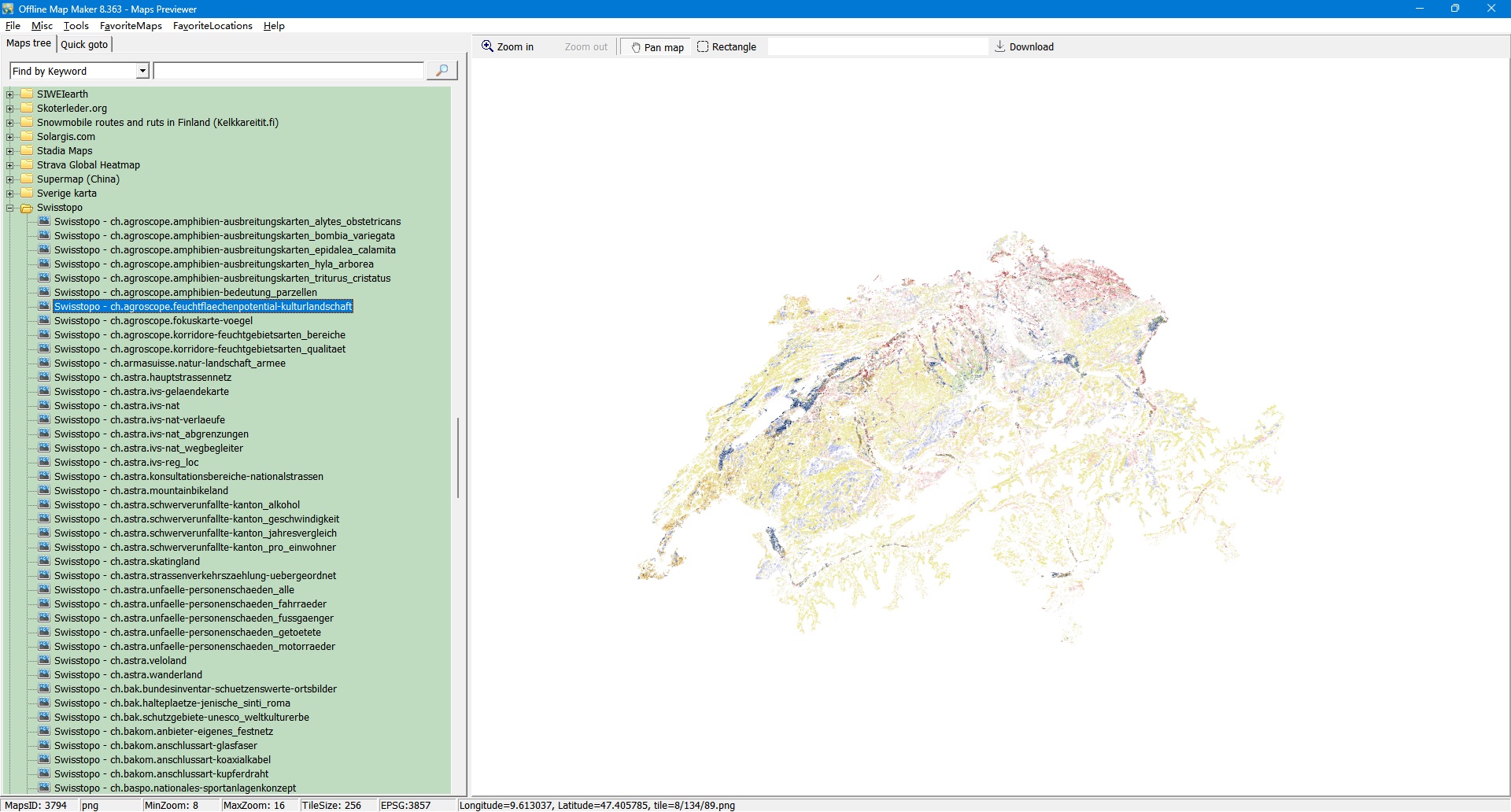Open the Tools menu

76,26
